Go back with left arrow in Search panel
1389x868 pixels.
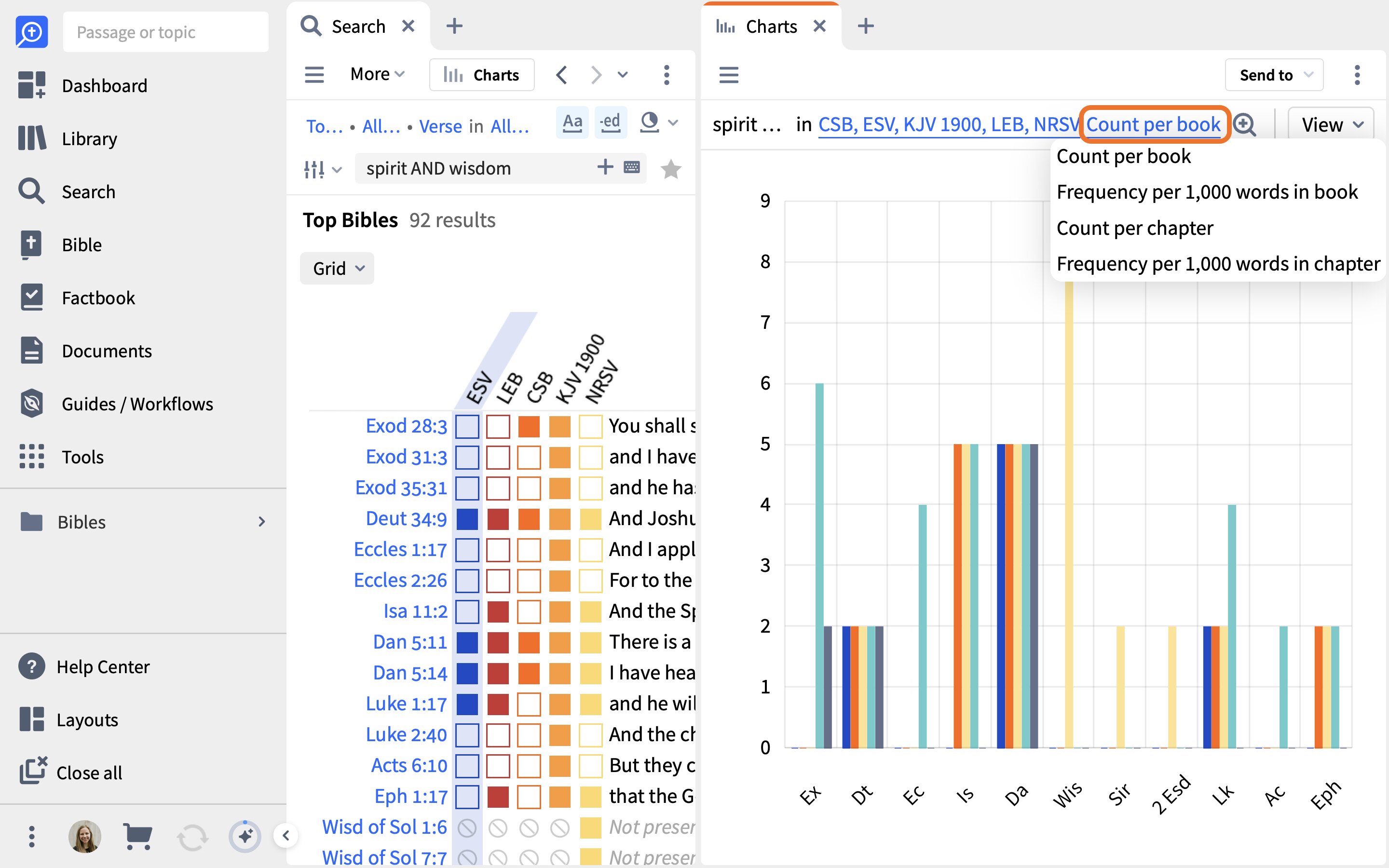coord(561,75)
